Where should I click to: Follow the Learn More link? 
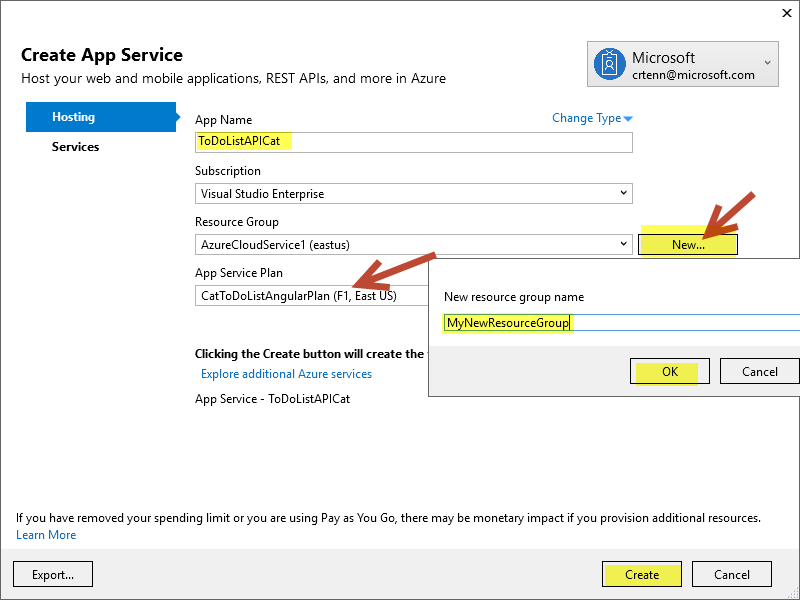[x=46, y=535]
